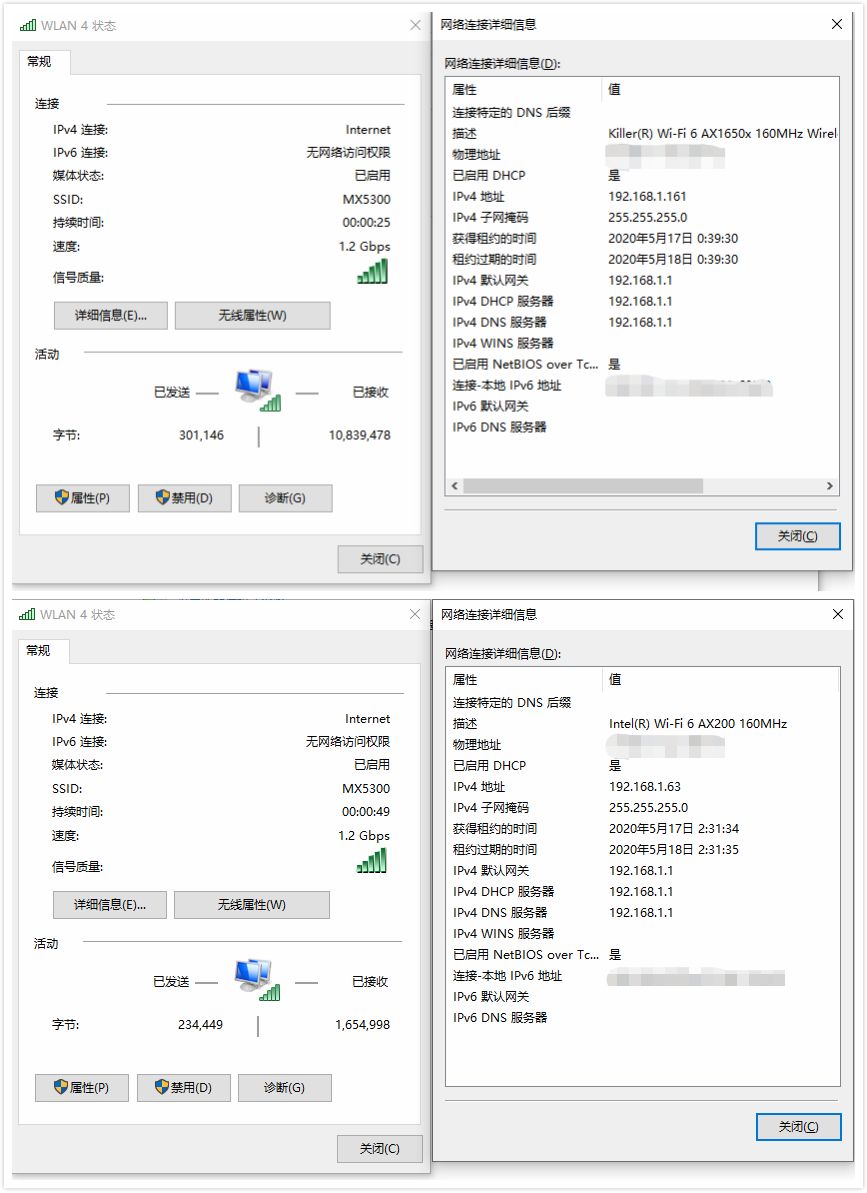Click 禁用(D) button in top WLAN window
Screen dimensions: 867x1193
point(185,498)
